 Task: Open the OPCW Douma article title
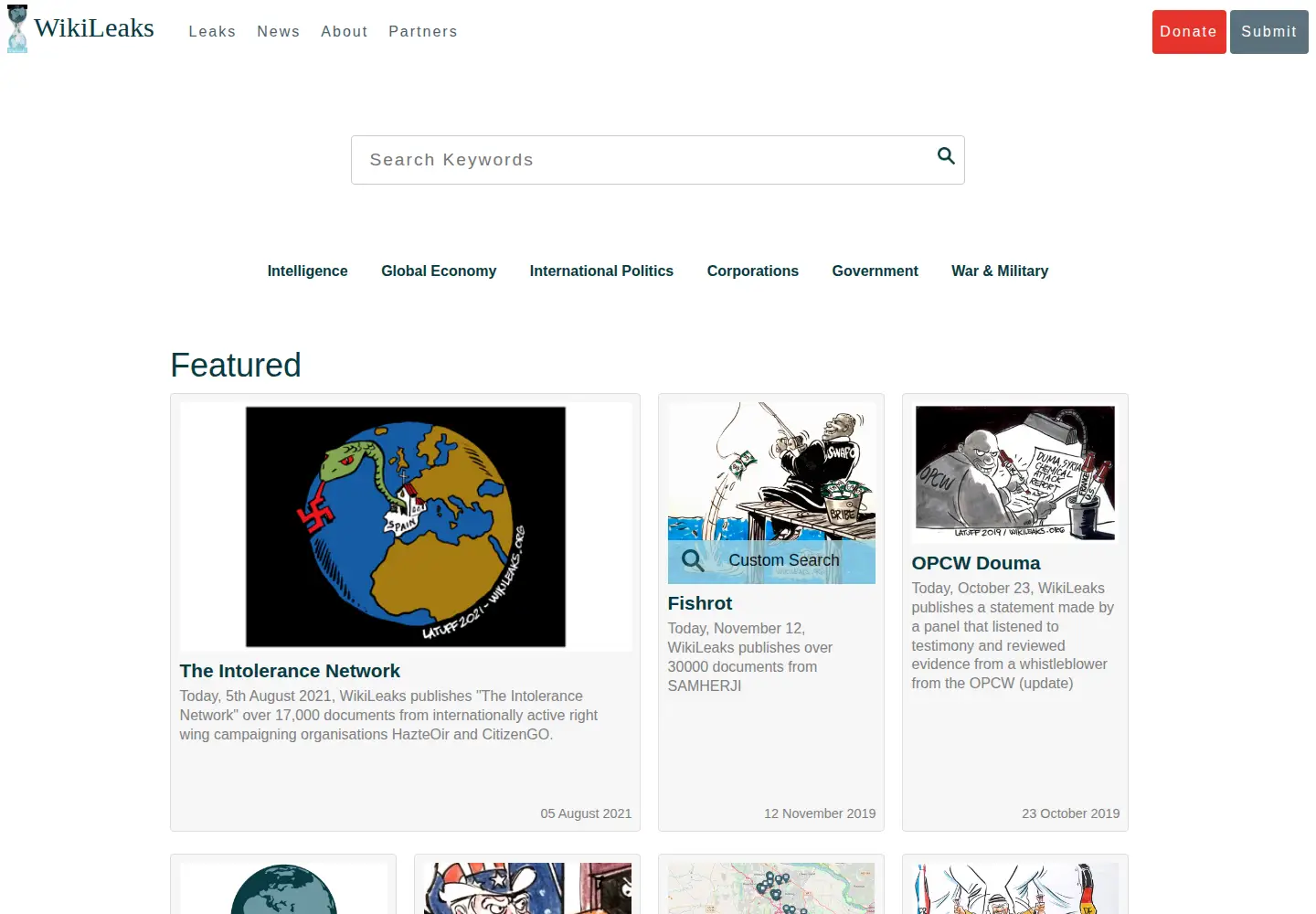tap(976, 563)
